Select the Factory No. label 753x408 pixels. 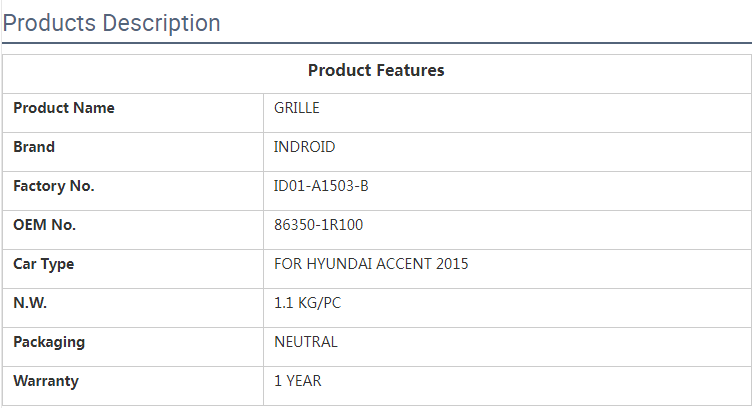[x=54, y=186]
